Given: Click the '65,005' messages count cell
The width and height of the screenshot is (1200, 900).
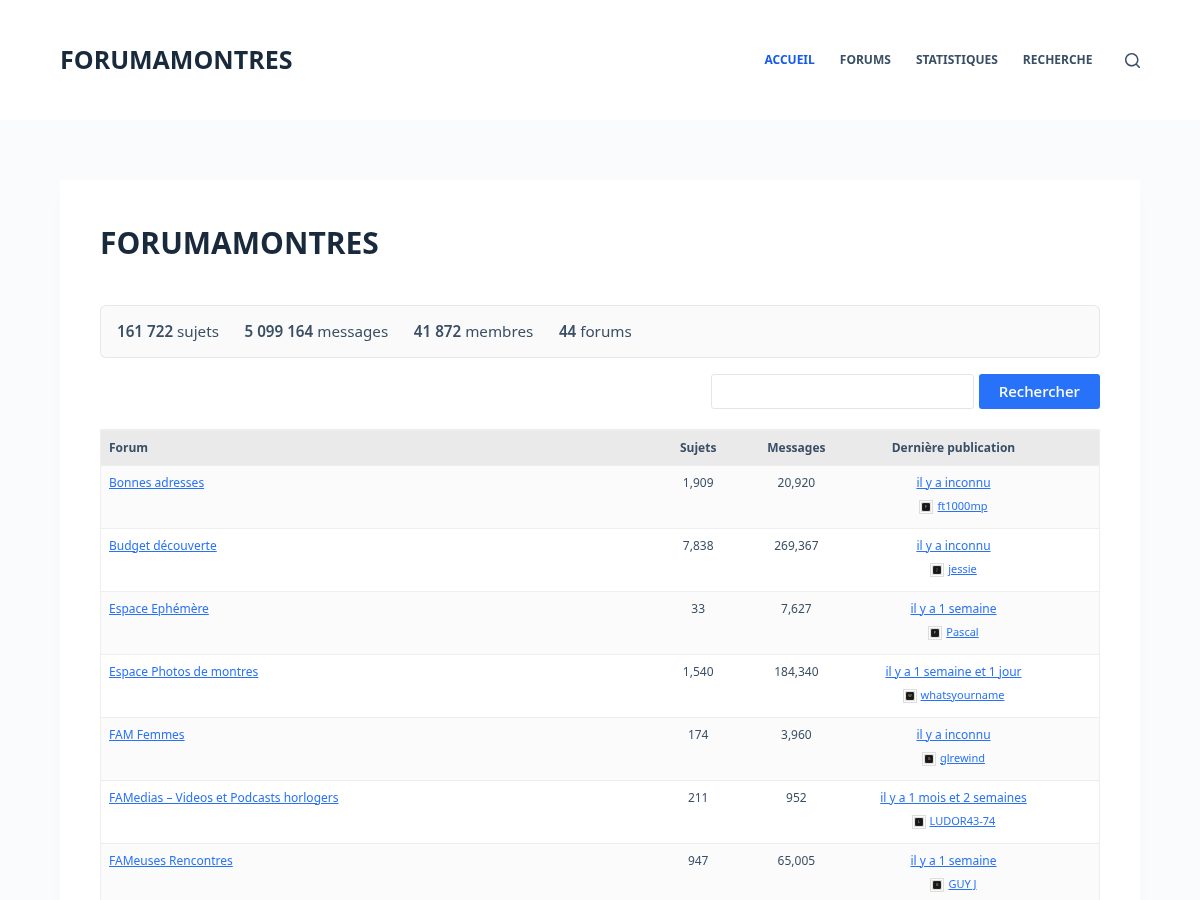Looking at the screenshot, I should [x=796, y=860].
